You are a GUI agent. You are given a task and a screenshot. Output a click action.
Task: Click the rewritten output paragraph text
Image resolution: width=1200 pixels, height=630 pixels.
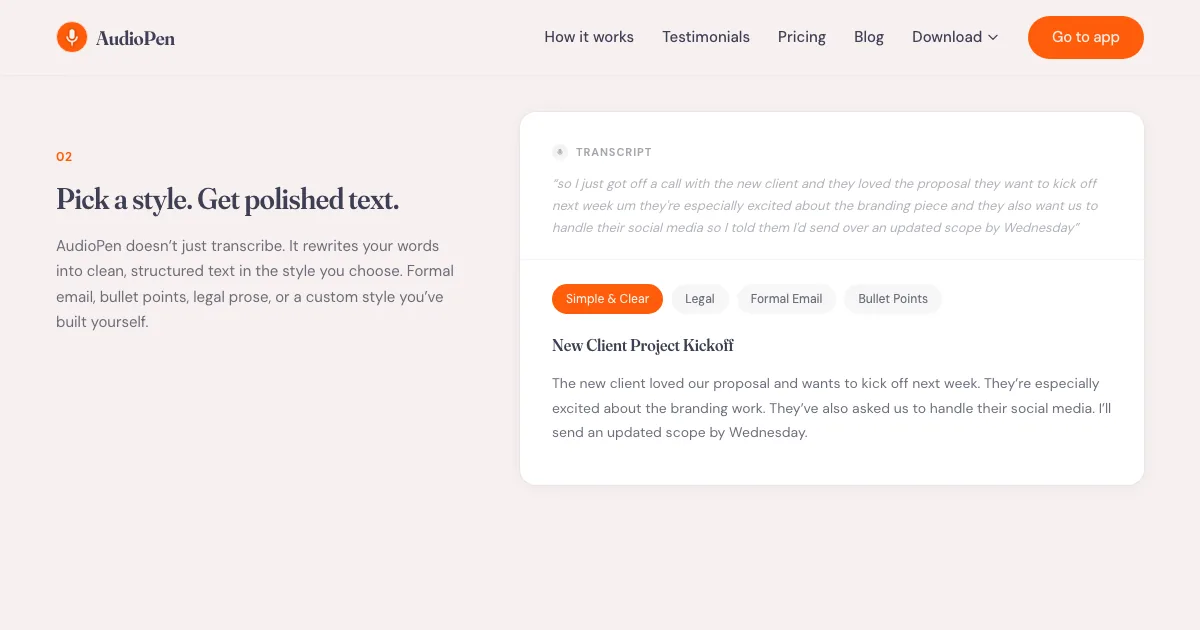click(831, 408)
